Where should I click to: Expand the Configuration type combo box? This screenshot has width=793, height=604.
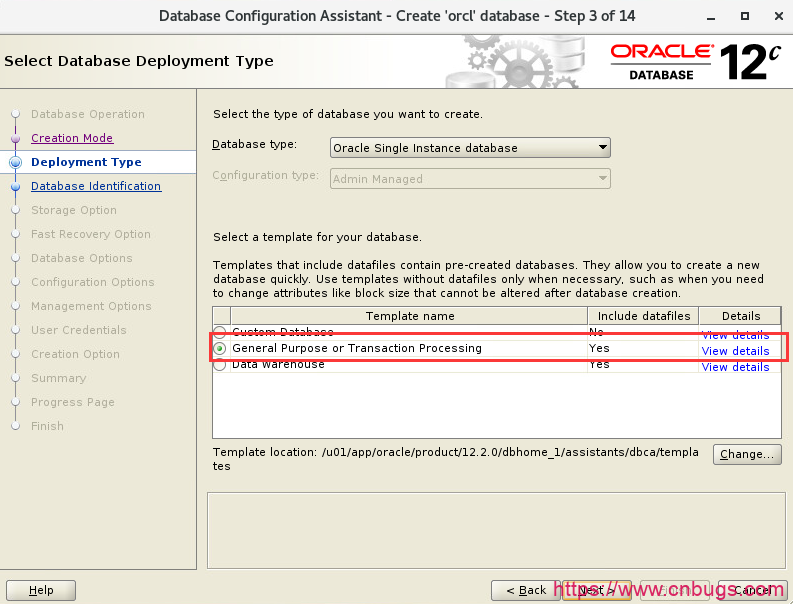(x=470, y=179)
